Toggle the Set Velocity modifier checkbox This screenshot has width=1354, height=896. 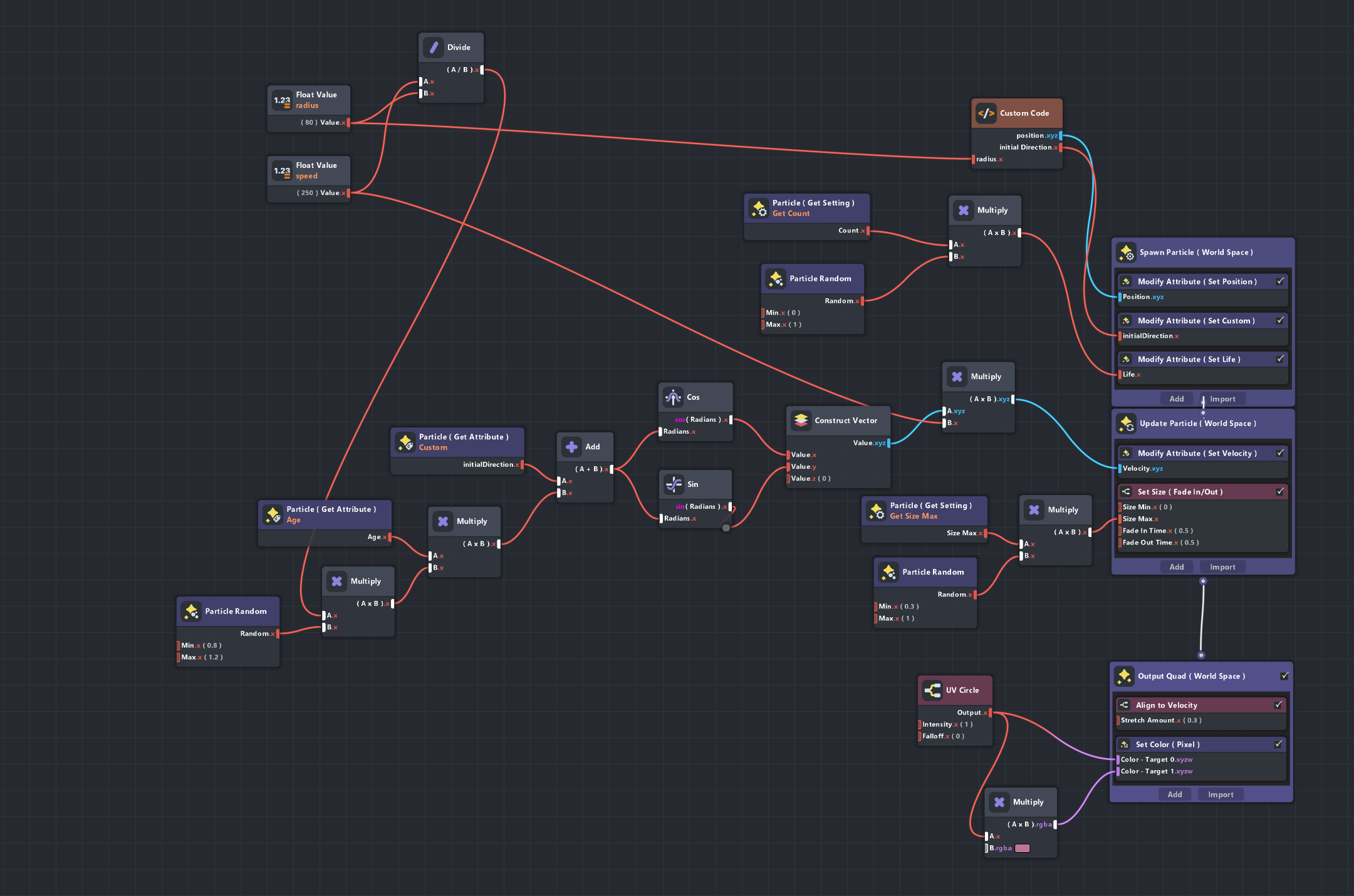[1280, 453]
